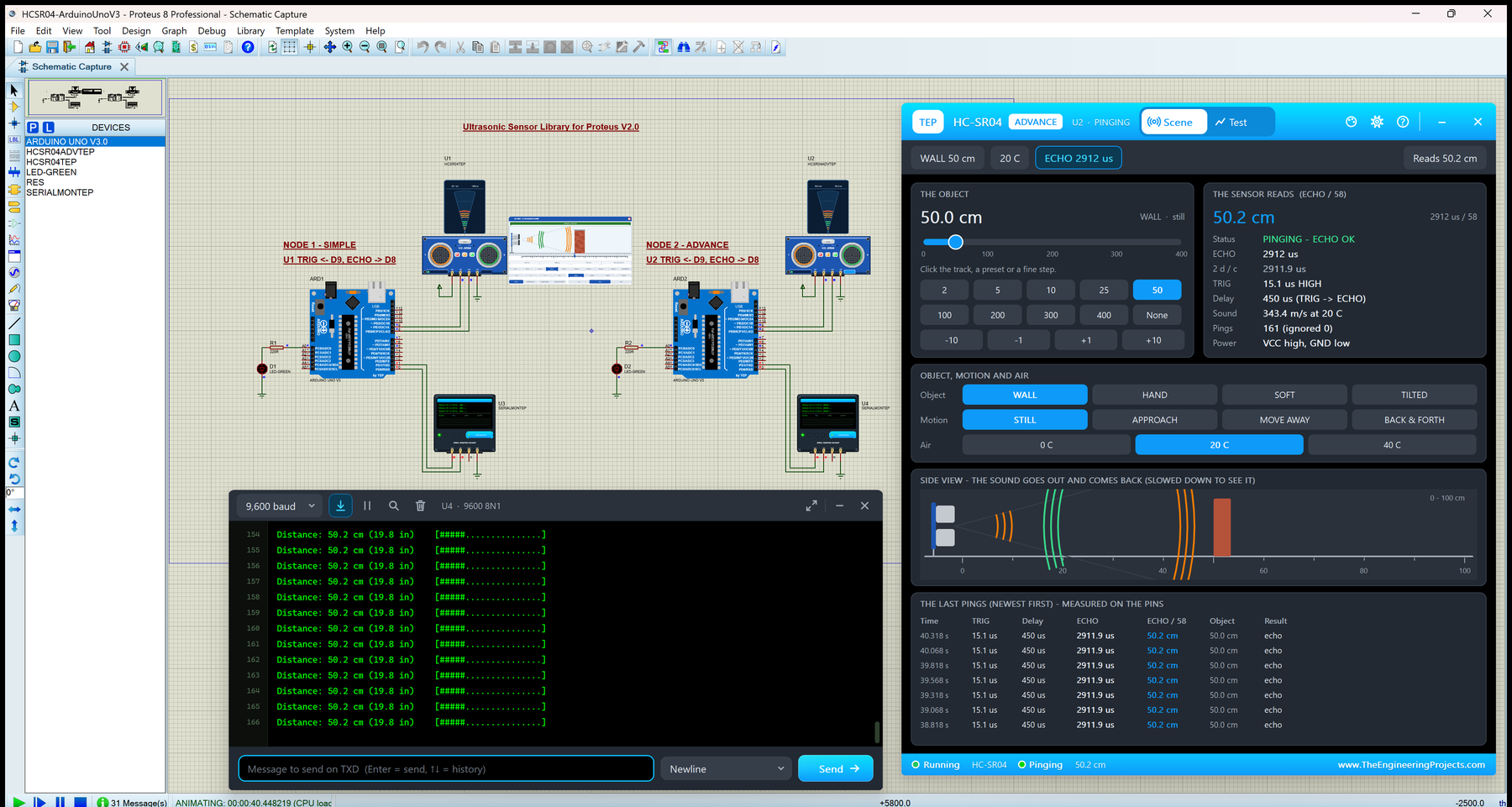This screenshot has height=807, width=1512.
Task: Toggle autoscroll download arrow in terminal
Action: coord(340,506)
